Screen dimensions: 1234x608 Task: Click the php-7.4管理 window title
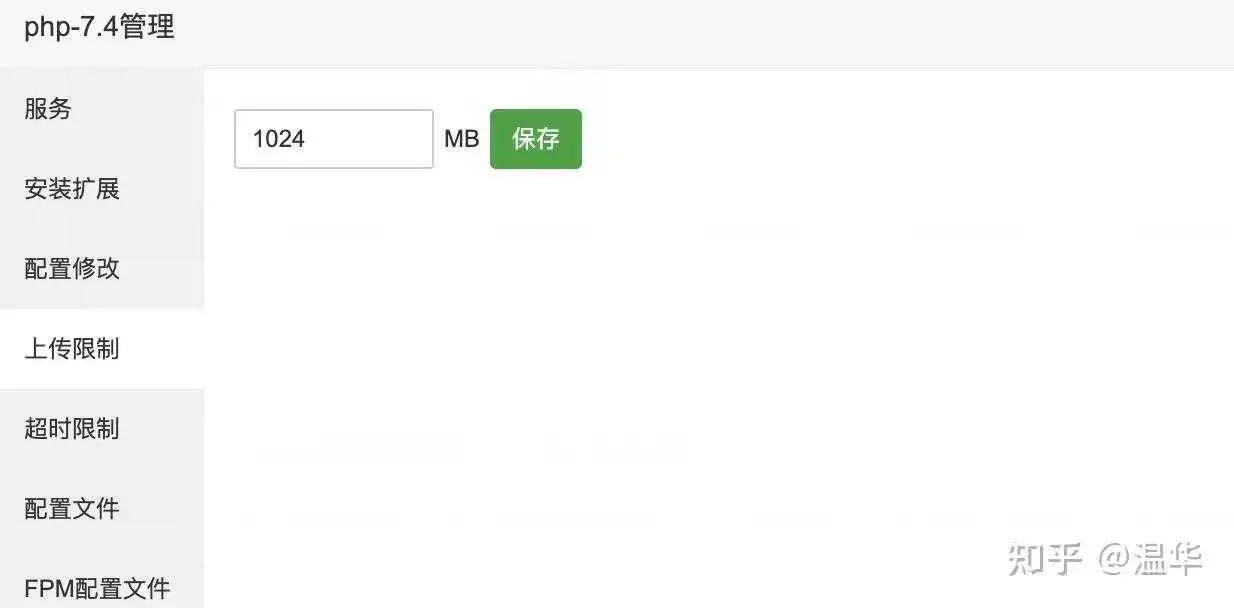point(100,28)
